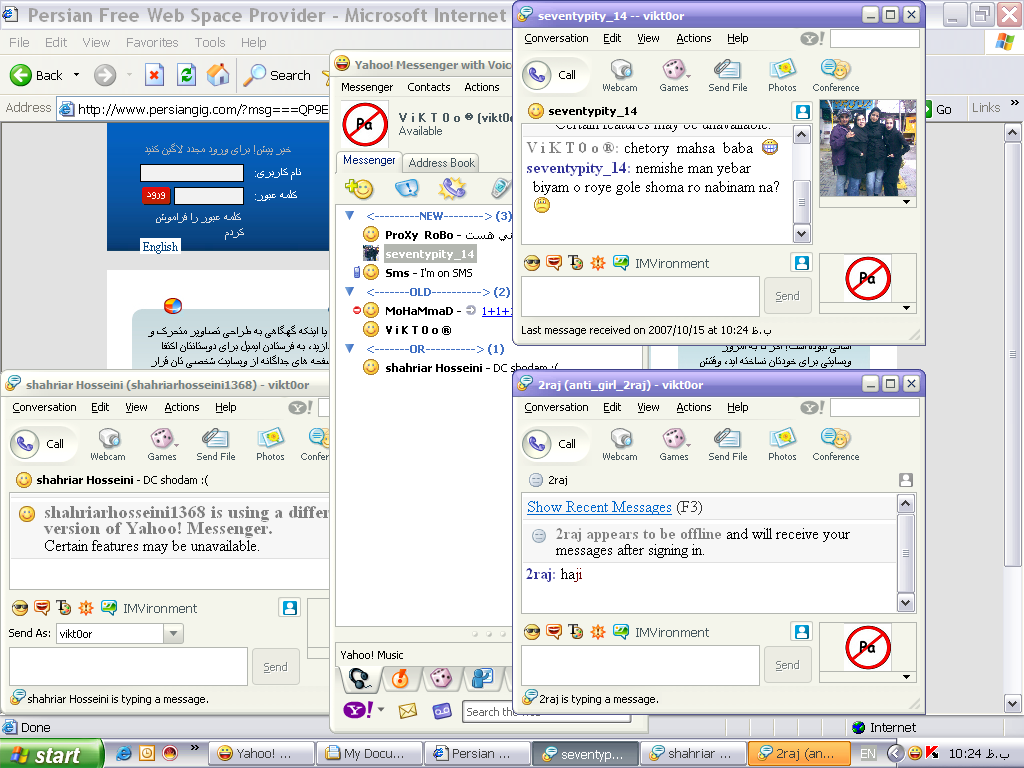
Task: Click the voicemail icon at Messenger bottom
Action: (441, 711)
